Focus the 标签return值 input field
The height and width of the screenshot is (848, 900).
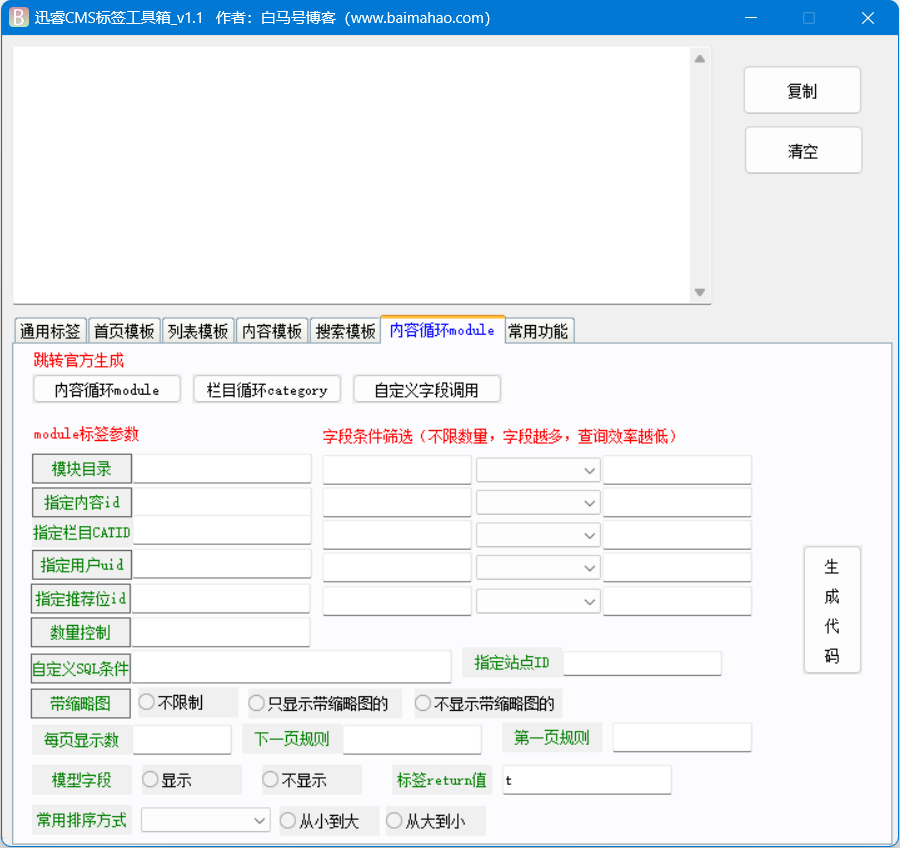tap(587, 780)
